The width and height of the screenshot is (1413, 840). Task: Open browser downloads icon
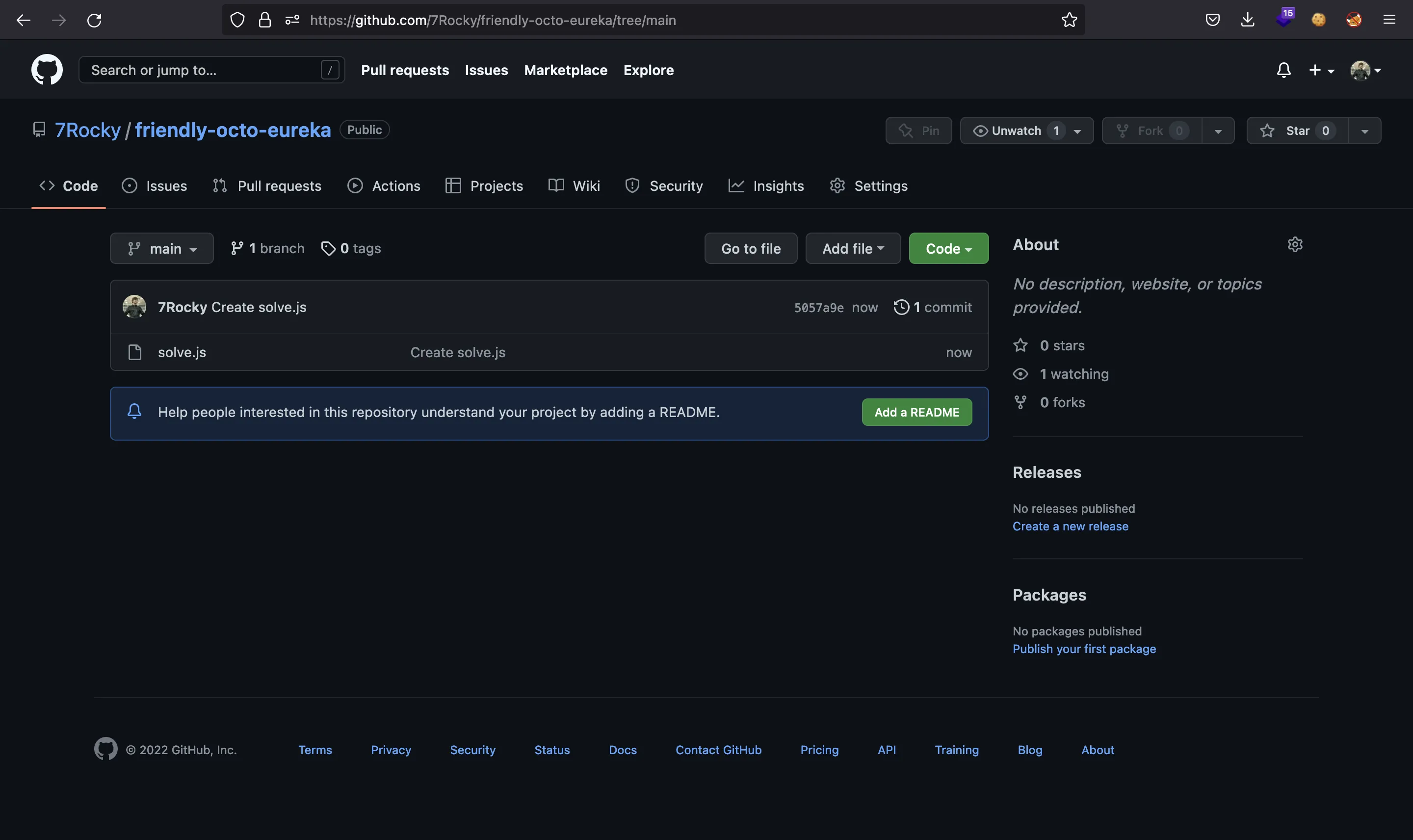[1247, 21]
